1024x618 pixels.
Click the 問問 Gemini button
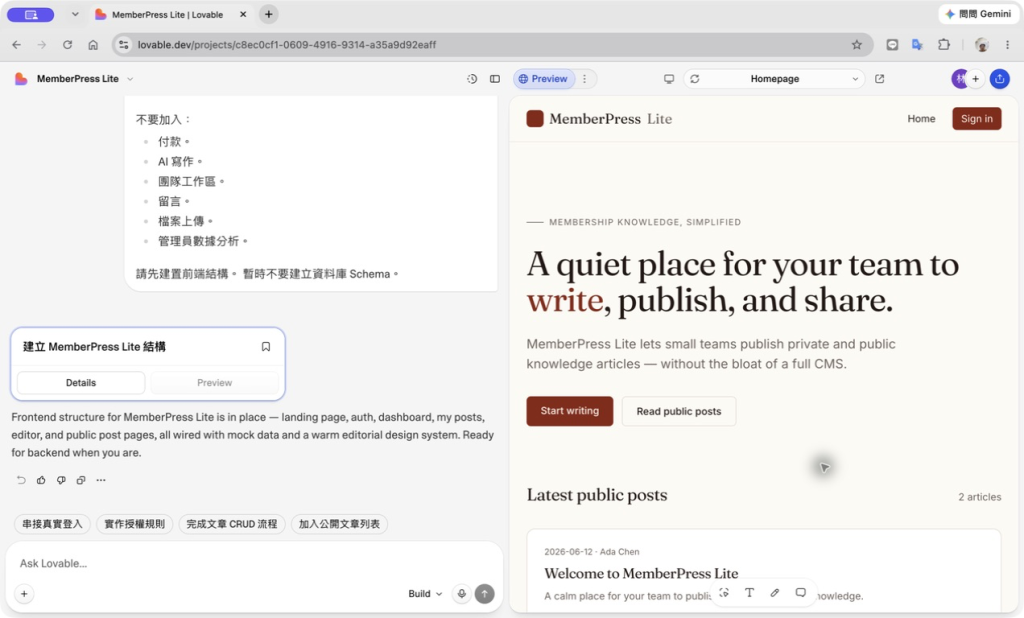click(978, 14)
